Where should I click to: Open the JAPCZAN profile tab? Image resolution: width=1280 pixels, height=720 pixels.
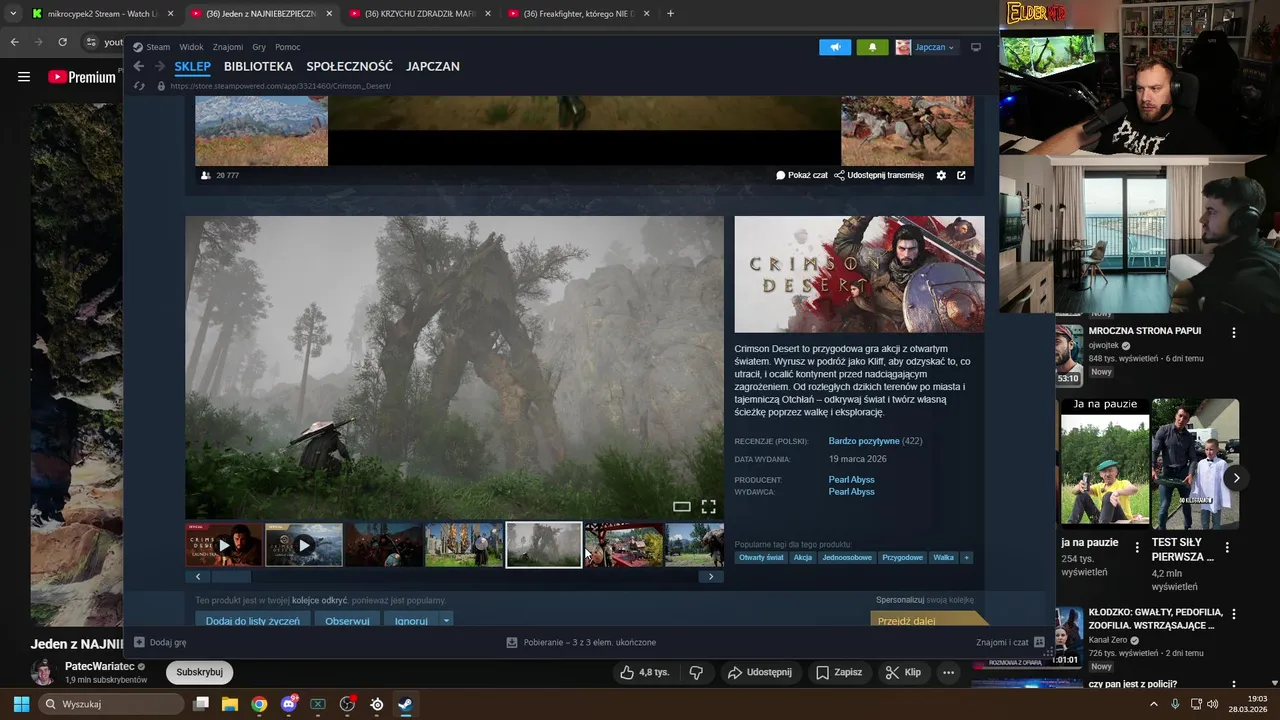(433, 66)
